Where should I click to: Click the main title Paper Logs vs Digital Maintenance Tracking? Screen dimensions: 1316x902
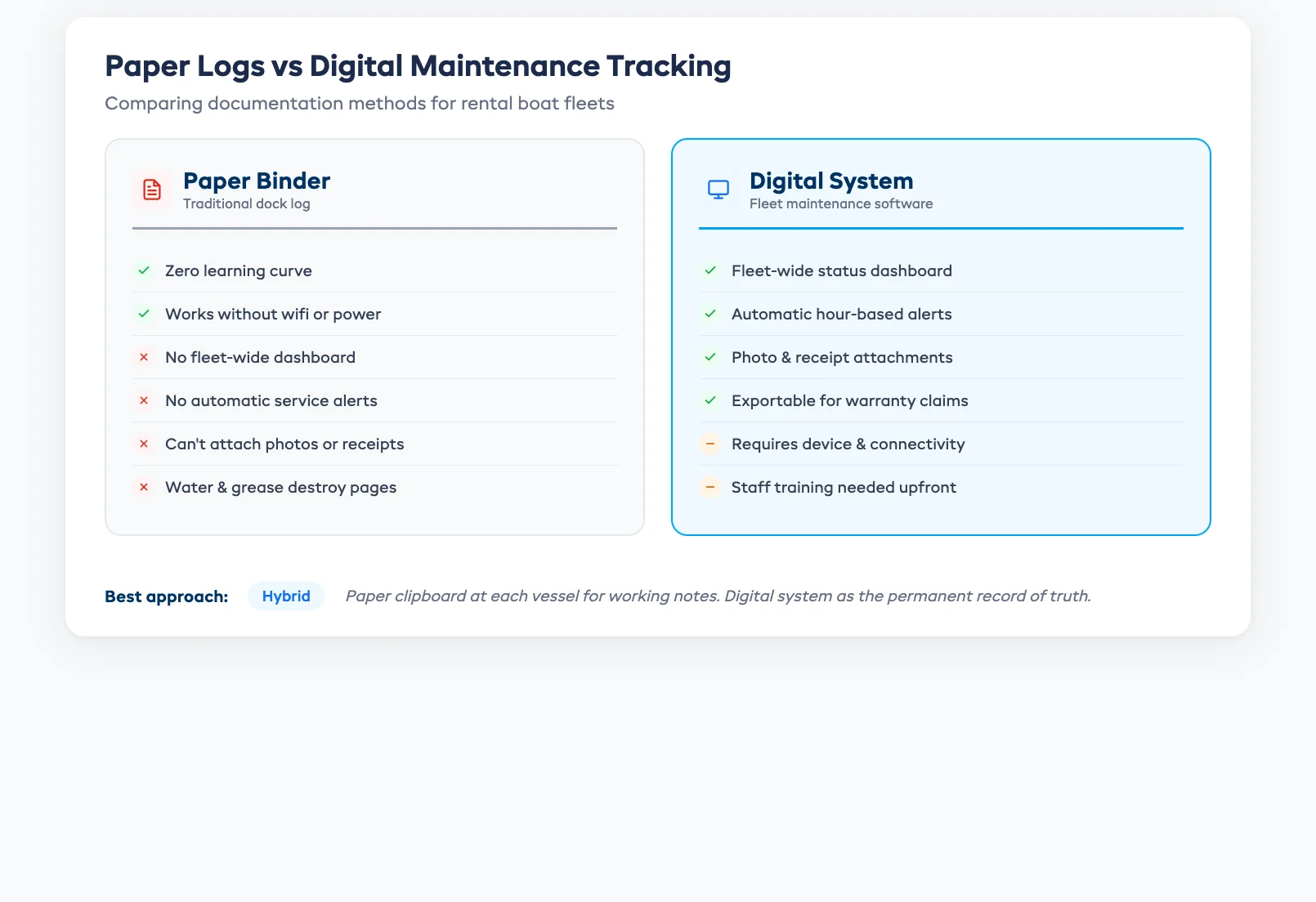[418, 66]
